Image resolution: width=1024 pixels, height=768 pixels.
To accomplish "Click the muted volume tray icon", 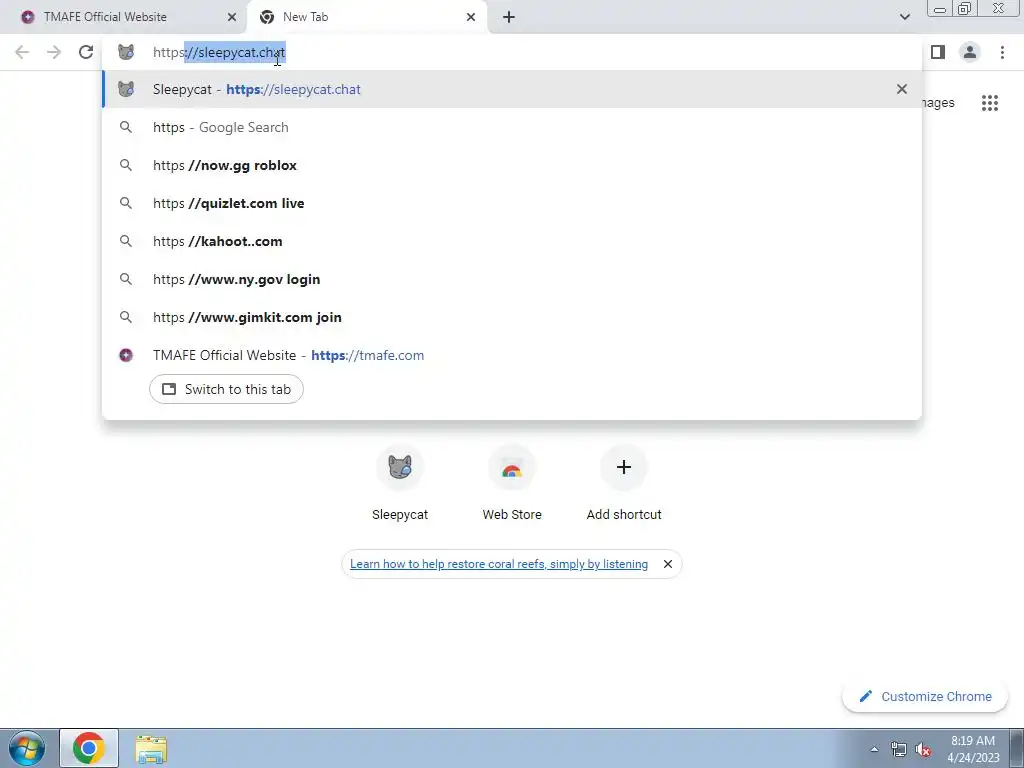I will (923, 750).
